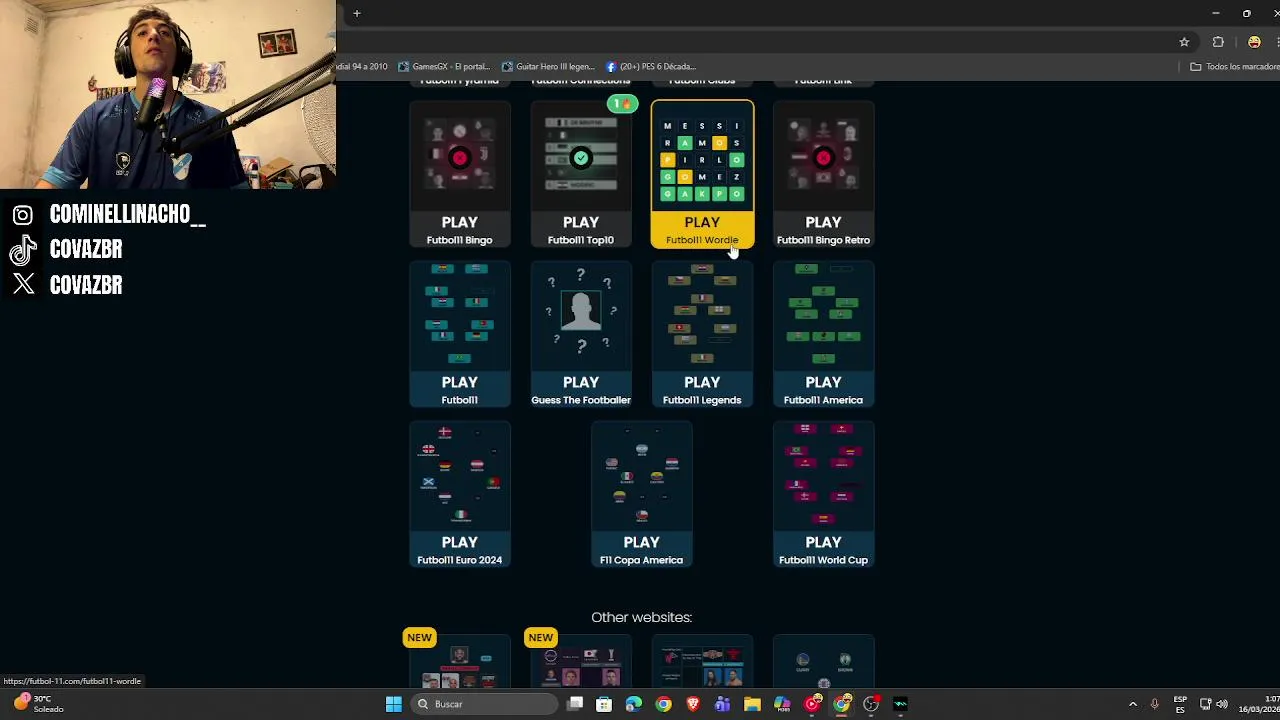
Task: Open File Explorer from taskbar
Action: 752,704
